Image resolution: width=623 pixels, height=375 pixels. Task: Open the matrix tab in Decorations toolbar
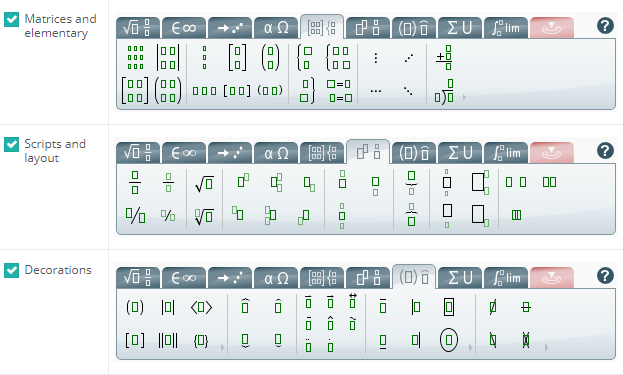click(322, 278)
